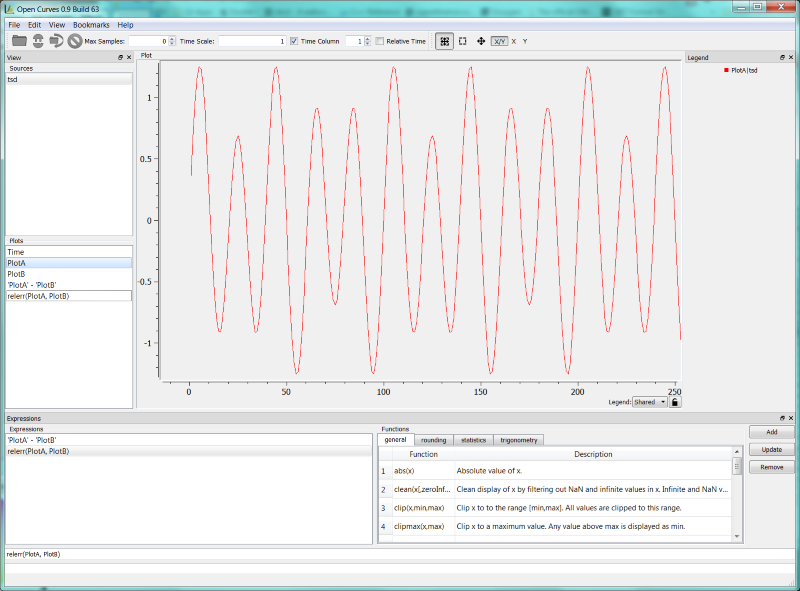Select the four-arrow pan tool
This screenshot has height=591, width=800.
(481, 41)
